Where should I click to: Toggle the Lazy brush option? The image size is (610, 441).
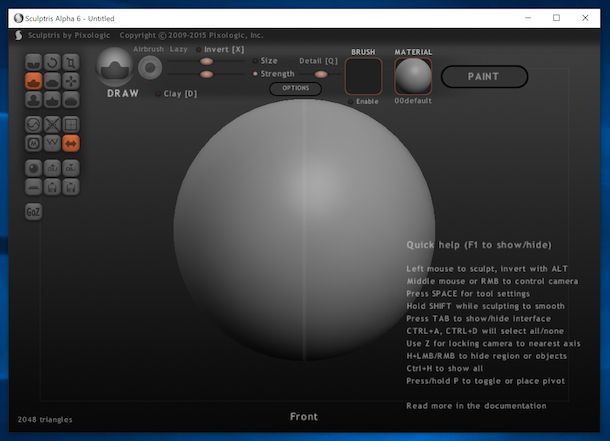click(179, 49)
